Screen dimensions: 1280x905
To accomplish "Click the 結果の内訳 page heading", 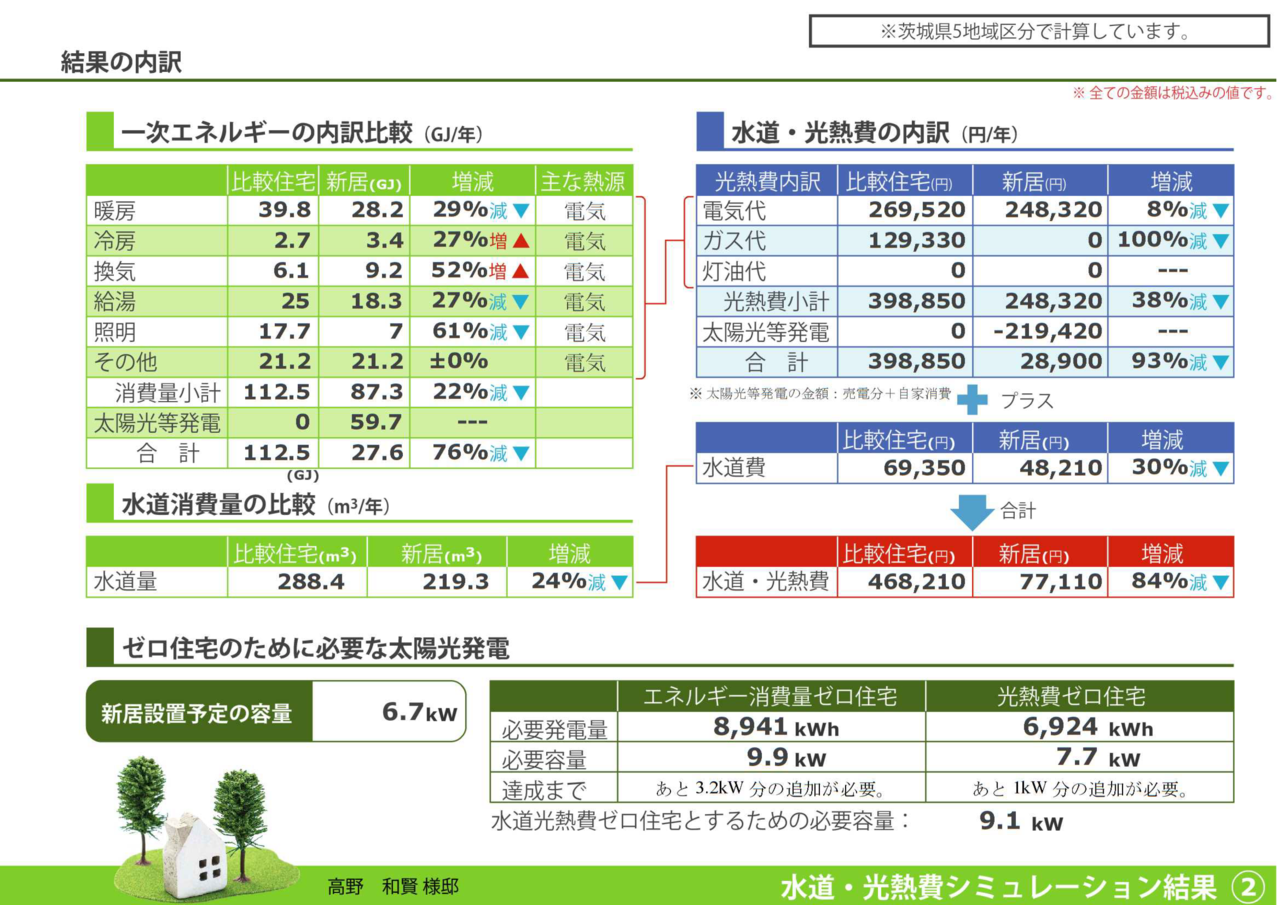I will tap(121, 62).
